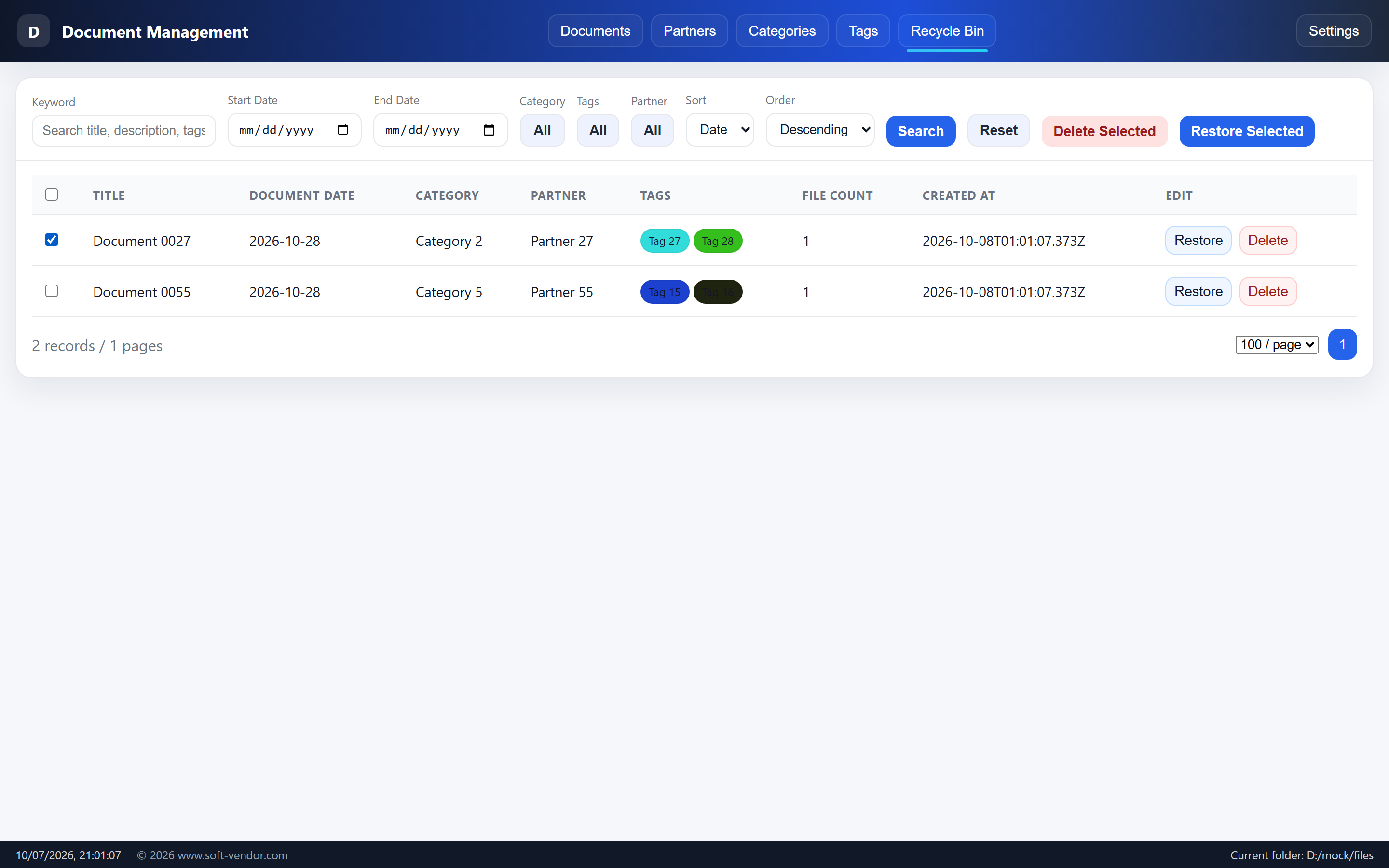Screen dimensions: 1389x868
Task: Select the Recycle Bin tab
Action: (x=947, y=31)
